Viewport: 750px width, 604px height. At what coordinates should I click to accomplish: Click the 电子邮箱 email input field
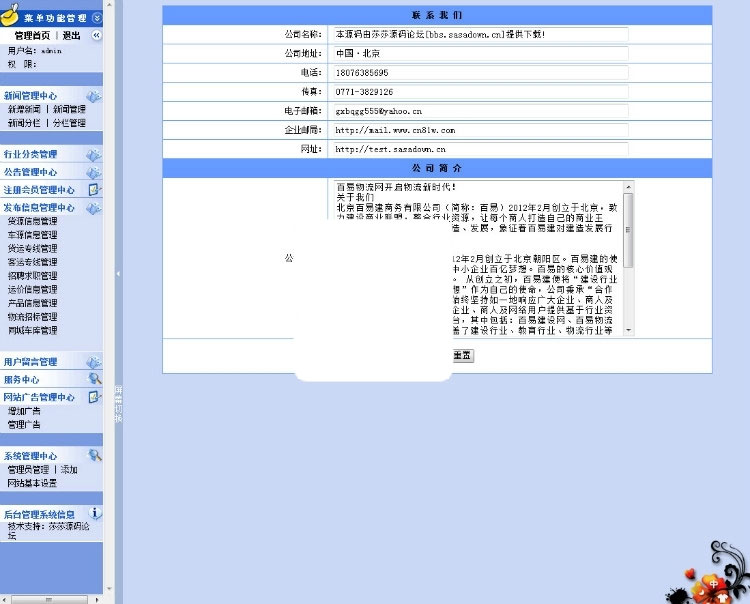[479, 111]
